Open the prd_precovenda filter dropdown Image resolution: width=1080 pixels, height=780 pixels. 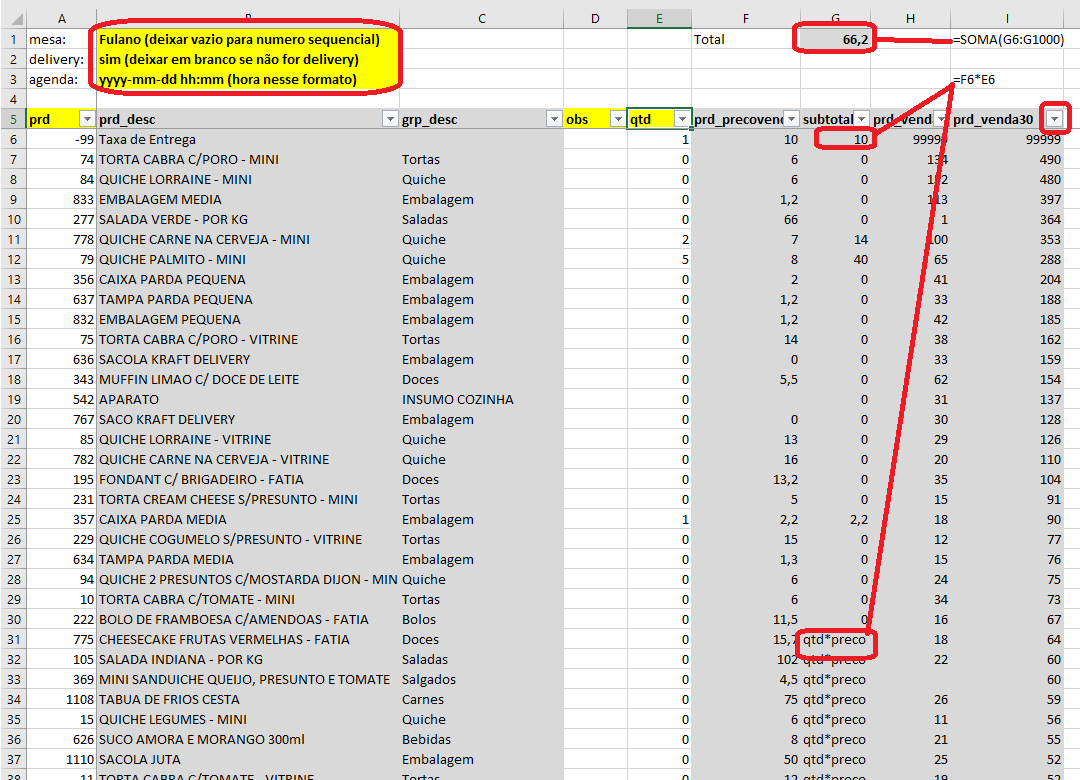tap(791, 119)
